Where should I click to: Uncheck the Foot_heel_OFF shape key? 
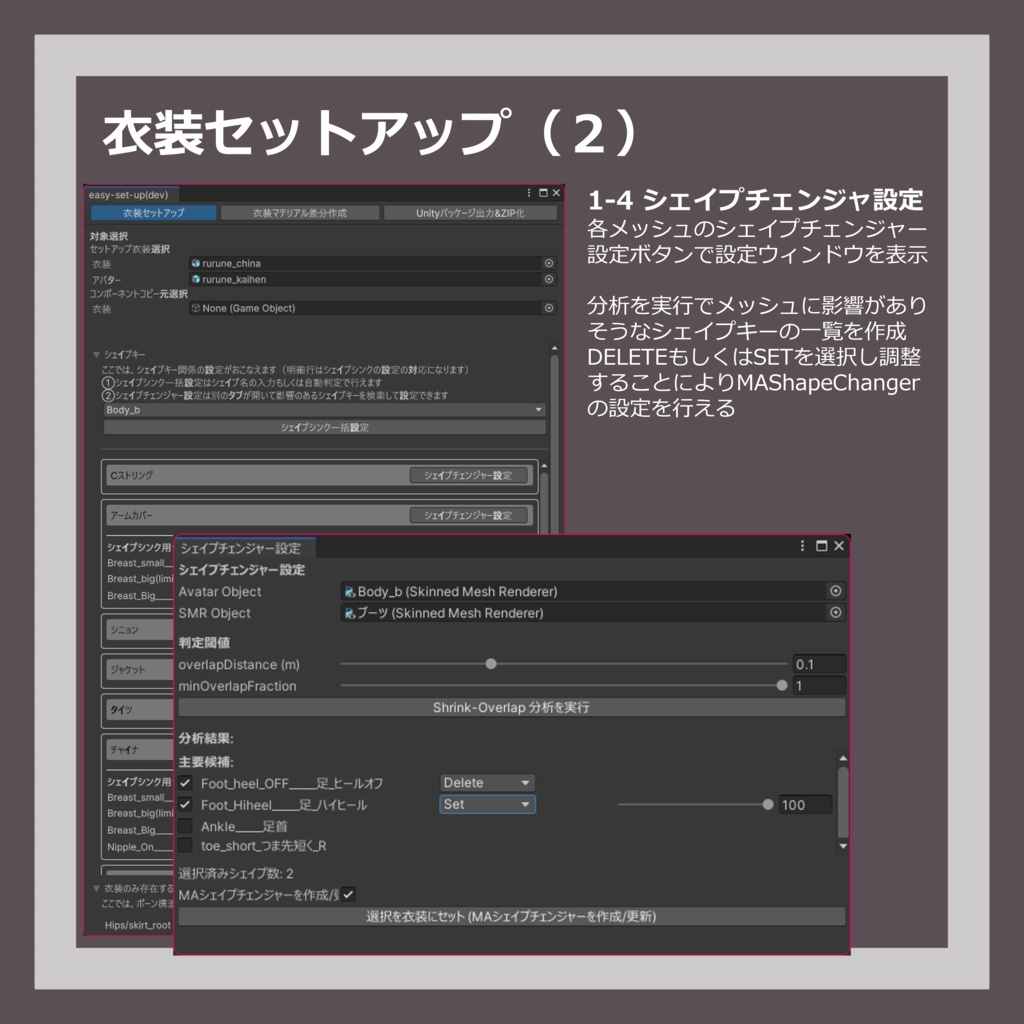(186, 782)
